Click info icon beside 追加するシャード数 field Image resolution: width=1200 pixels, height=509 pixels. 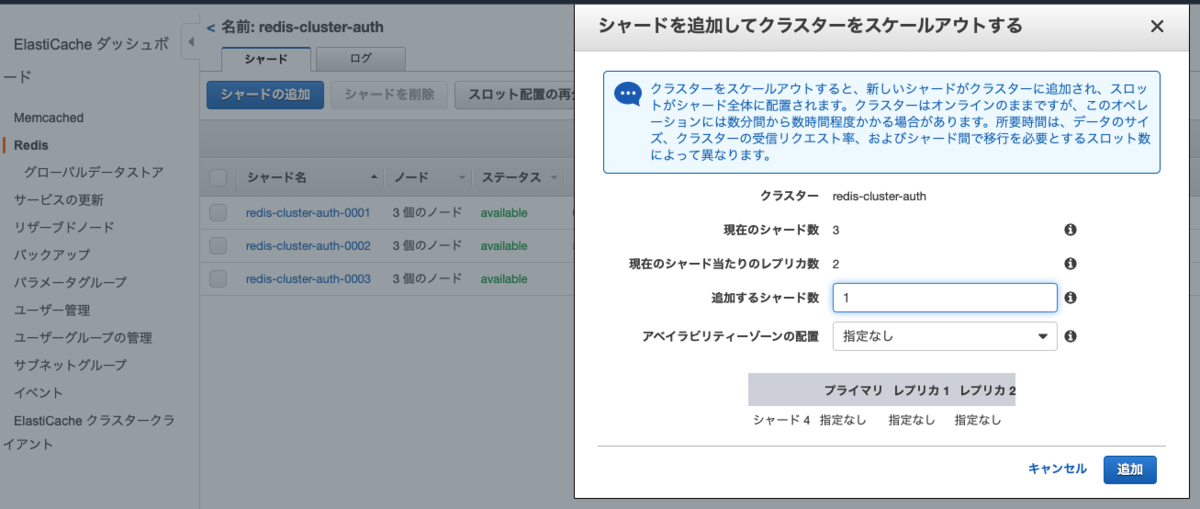(x=1070, y=298)
